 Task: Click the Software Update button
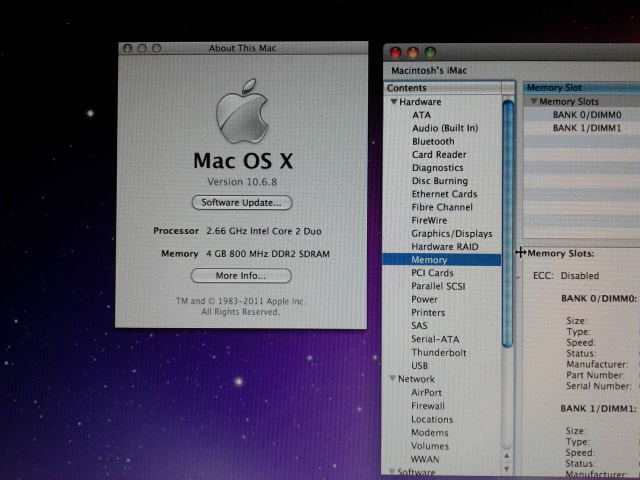point(242,202)
